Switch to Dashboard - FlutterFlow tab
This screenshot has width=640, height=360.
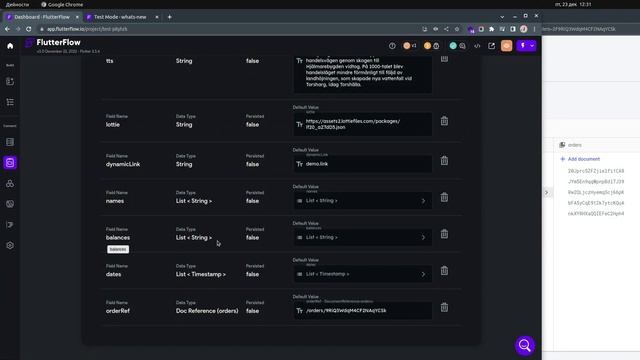click(x=42, y=17)
